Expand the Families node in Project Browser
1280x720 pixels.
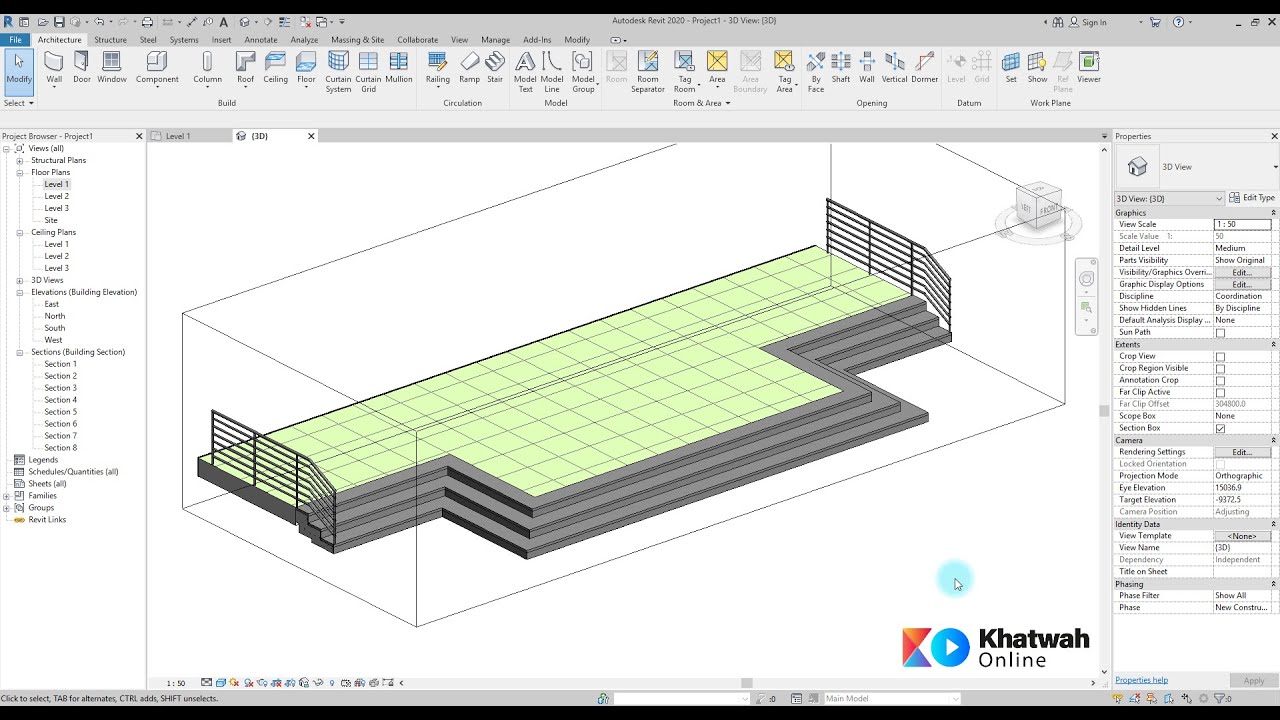6,496
